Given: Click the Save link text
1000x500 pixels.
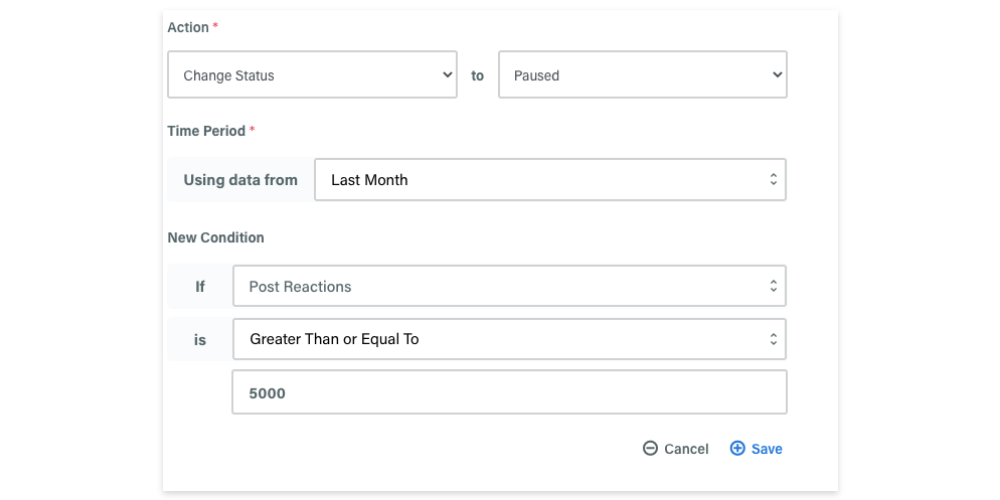Looking at the screenshot, I should coord(767,449).
